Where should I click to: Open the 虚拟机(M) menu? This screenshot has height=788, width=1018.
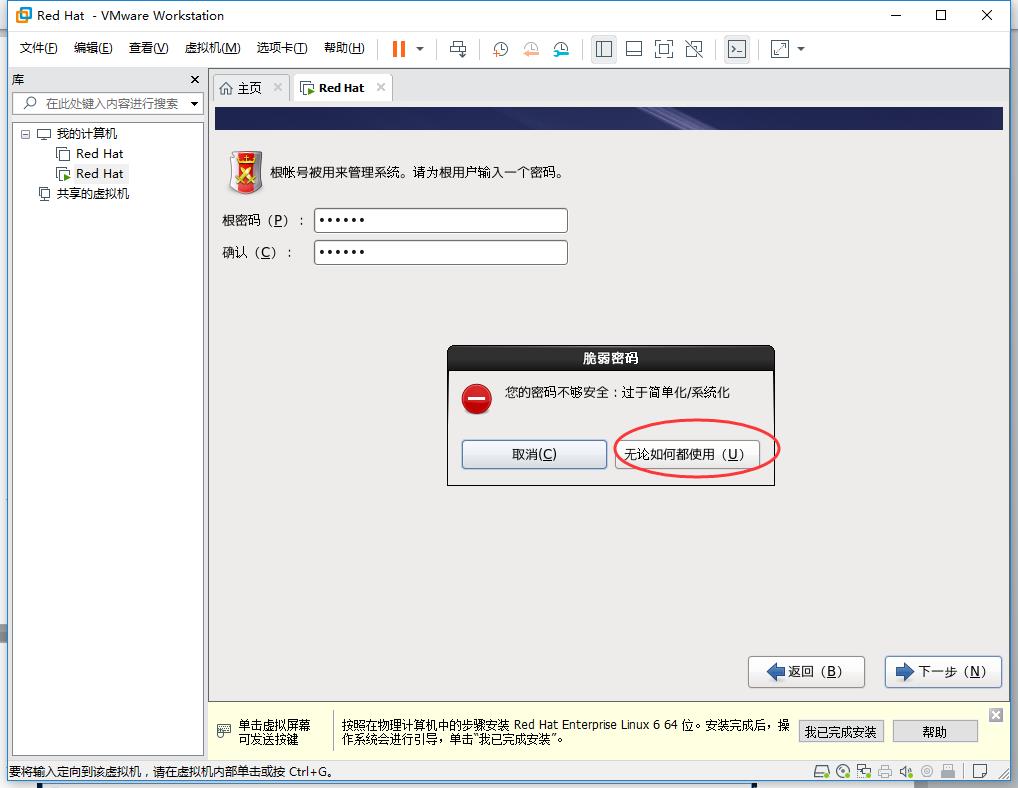[212, 48]
